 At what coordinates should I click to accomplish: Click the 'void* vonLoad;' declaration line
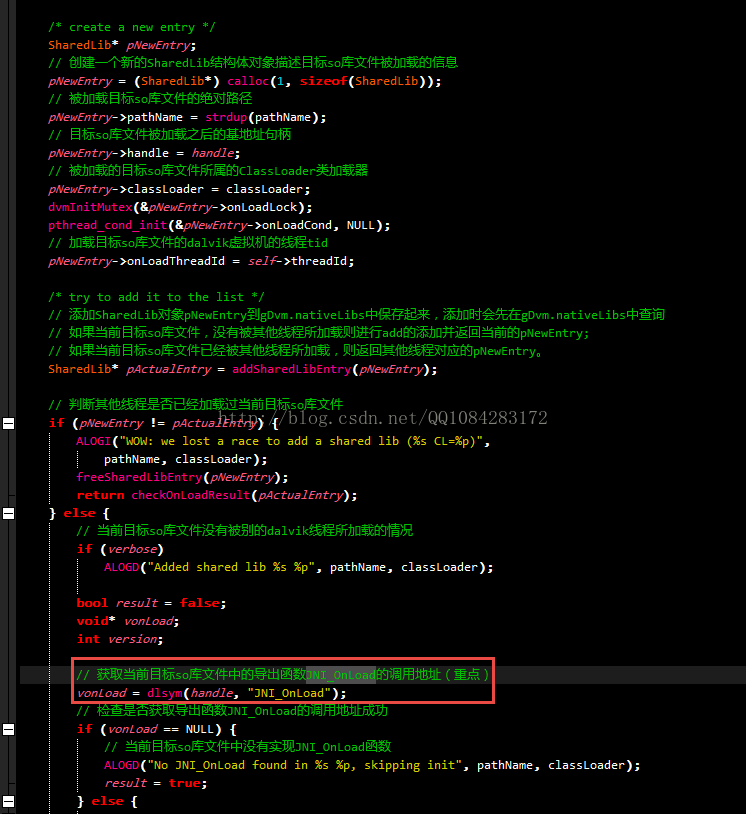[128, 621]
